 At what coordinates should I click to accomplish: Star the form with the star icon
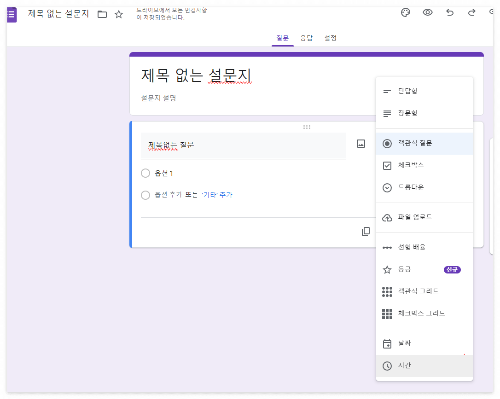[119, 14]
